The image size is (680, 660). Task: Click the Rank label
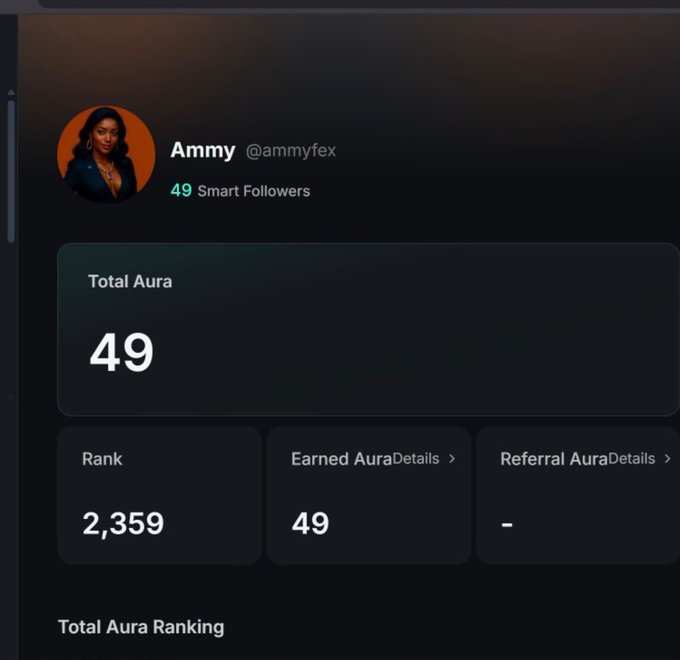(102, 459)
